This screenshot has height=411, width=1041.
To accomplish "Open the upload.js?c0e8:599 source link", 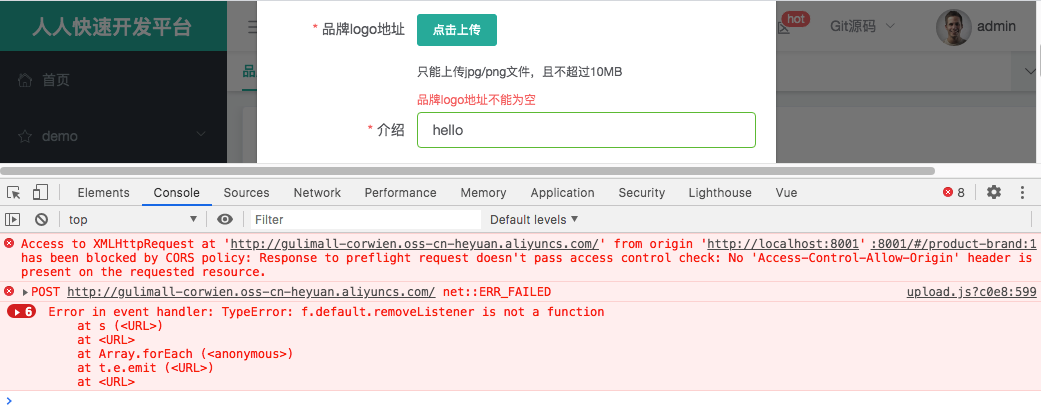I will tap(971, 292).
